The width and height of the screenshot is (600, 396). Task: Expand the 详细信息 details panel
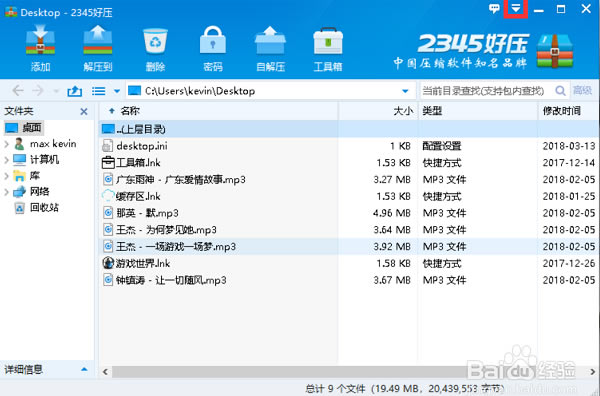[x=84, y=369]
